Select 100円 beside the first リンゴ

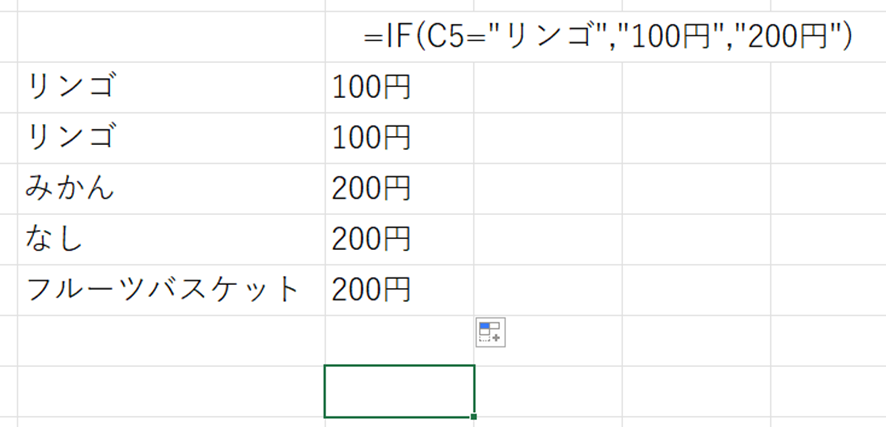(x=399, y=88)
